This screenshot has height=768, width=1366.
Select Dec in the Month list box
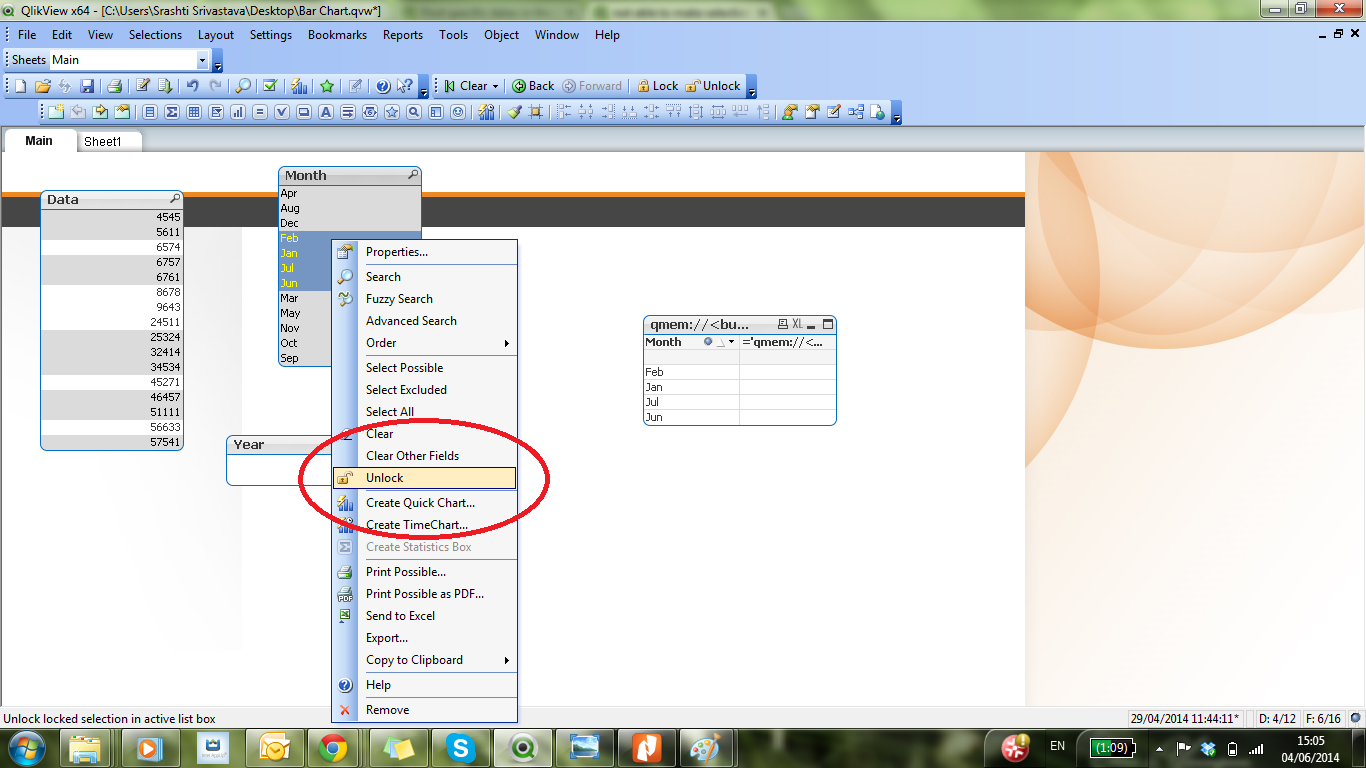(x=349, y=223)
